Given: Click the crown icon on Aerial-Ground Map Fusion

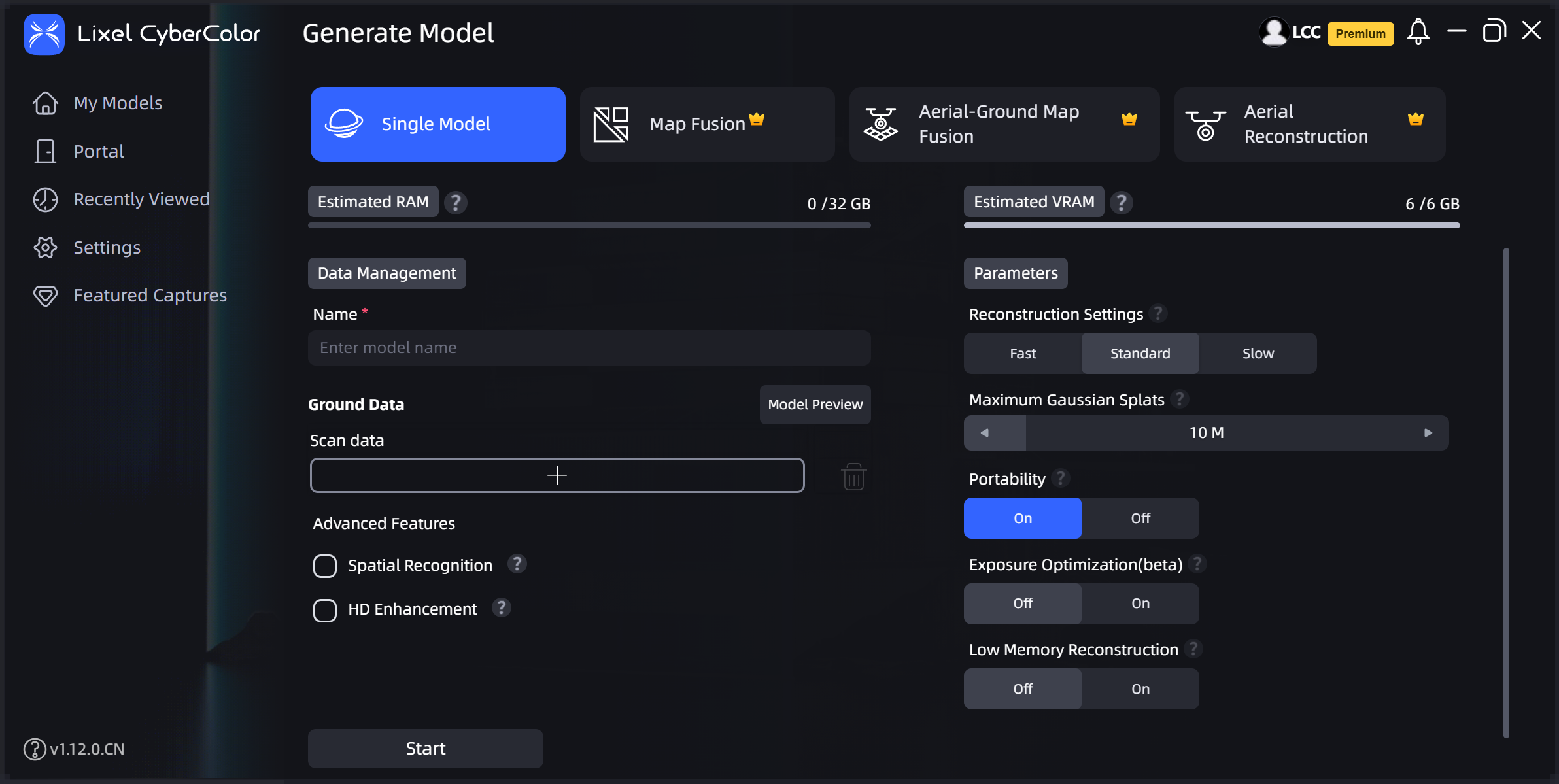Looking at the screenshot, I should point(1129,119).
